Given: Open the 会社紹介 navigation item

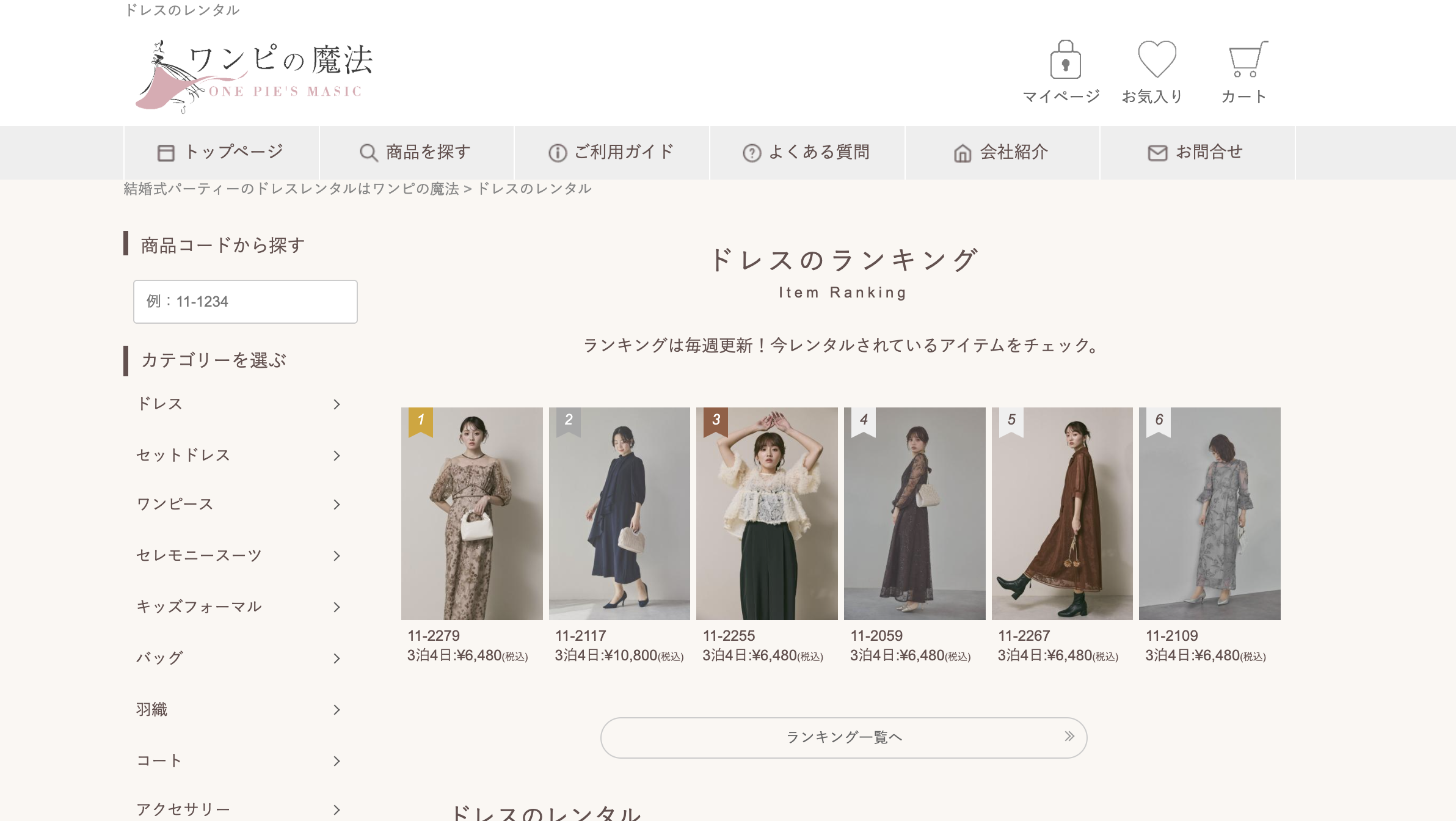Looking at the screenshot, I should tap(1002, 152).
